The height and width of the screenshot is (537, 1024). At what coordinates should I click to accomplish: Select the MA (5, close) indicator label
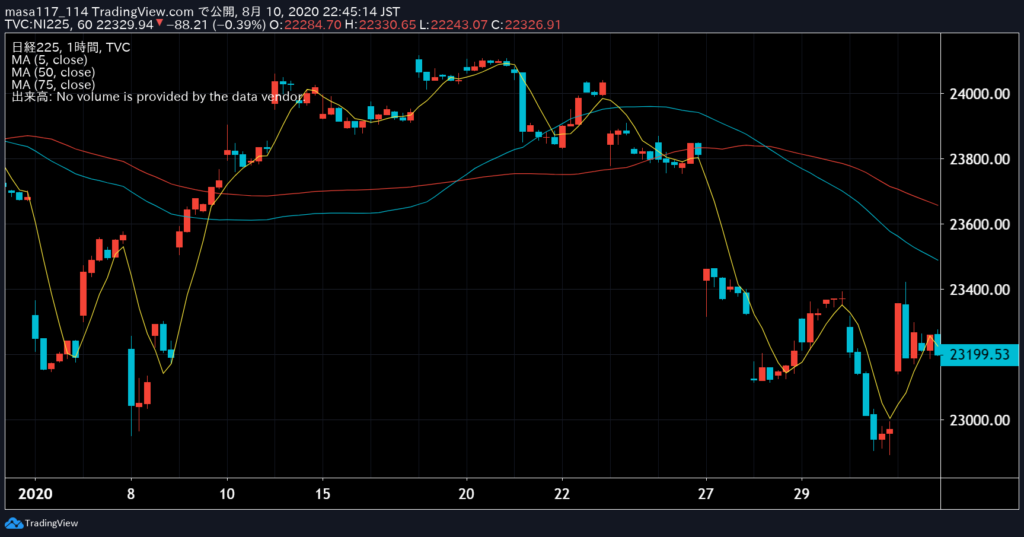[x=49, y=59]
